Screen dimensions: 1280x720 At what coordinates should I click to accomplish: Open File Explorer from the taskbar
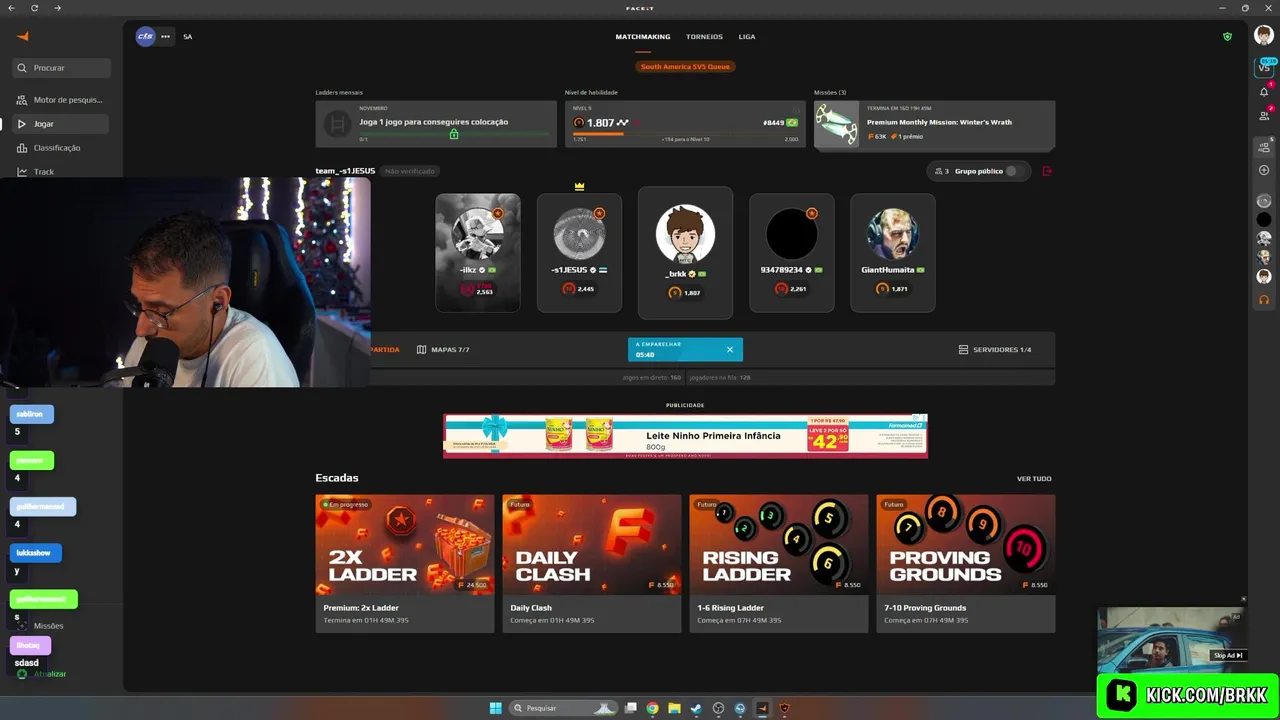pyautogui.click(x=674, y=708)
